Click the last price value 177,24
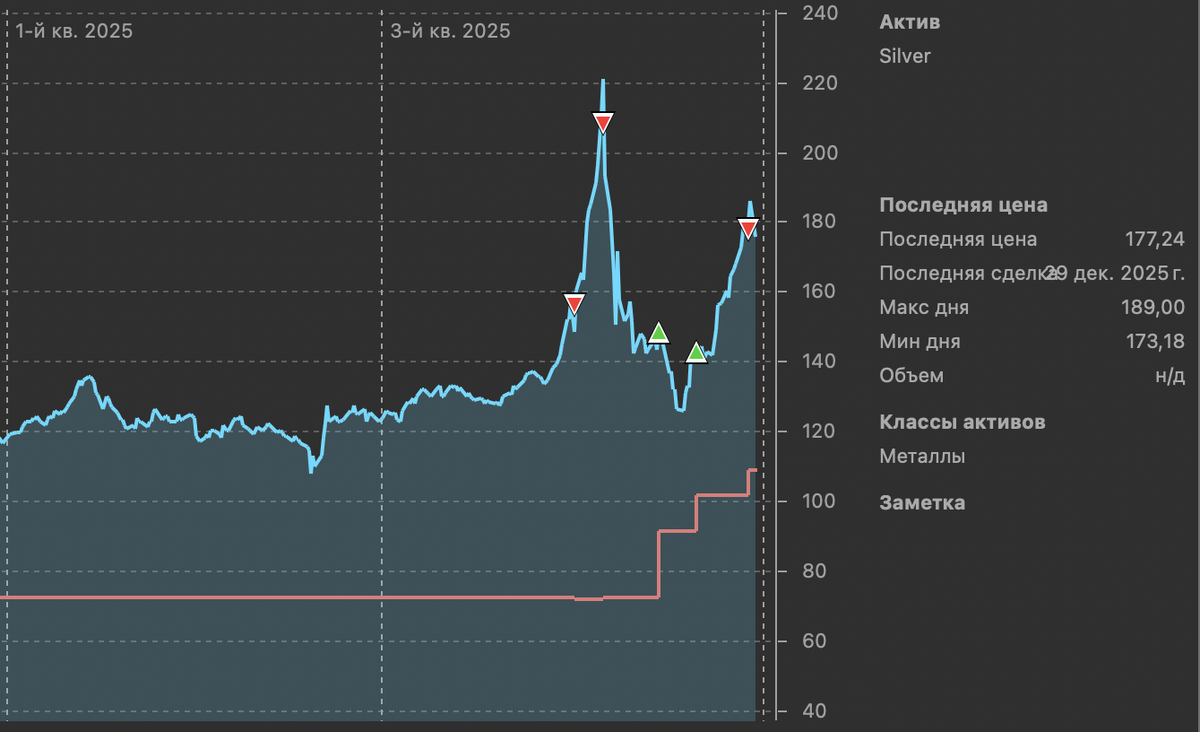This screenshot has height=732, width=1200. coord(1154,239)
